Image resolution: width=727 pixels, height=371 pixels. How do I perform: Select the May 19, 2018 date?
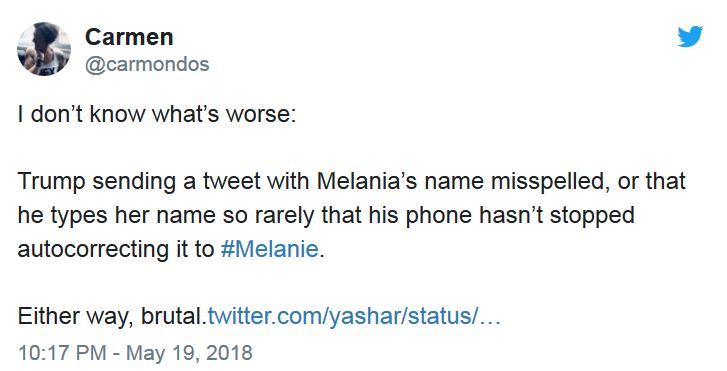(189, 352)
